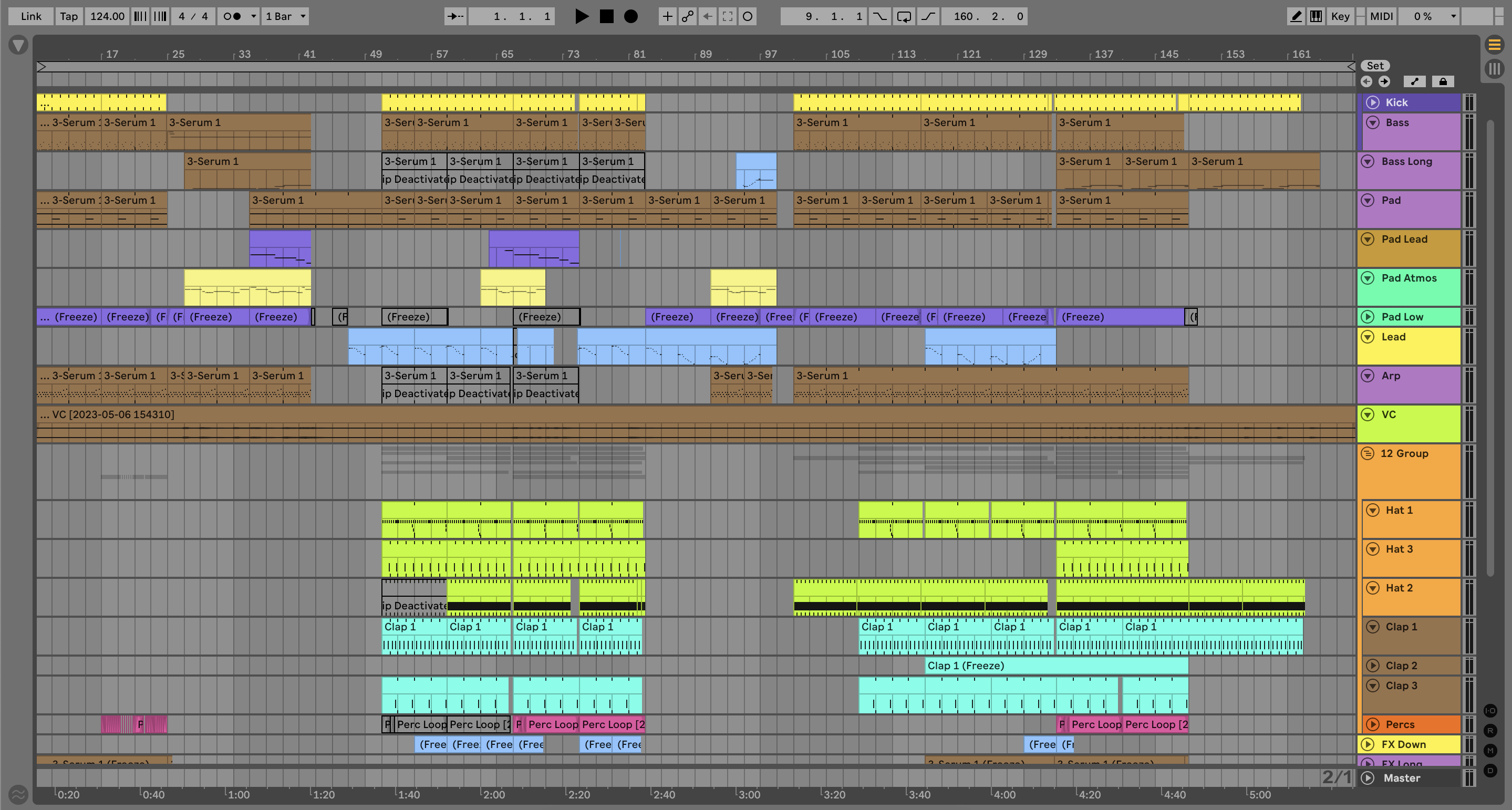Jump to next locator arrow
Screen dimensions: 1512x810
[x=1384, y=81]
